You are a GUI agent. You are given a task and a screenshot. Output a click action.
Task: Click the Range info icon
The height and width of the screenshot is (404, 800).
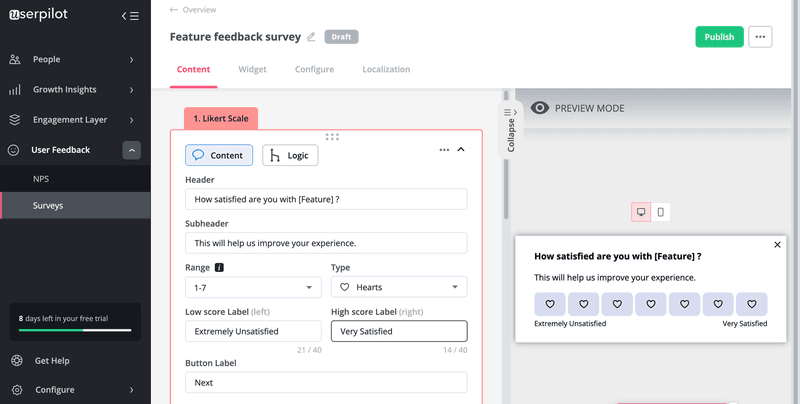pyautogui.click(x=219, y=268)
